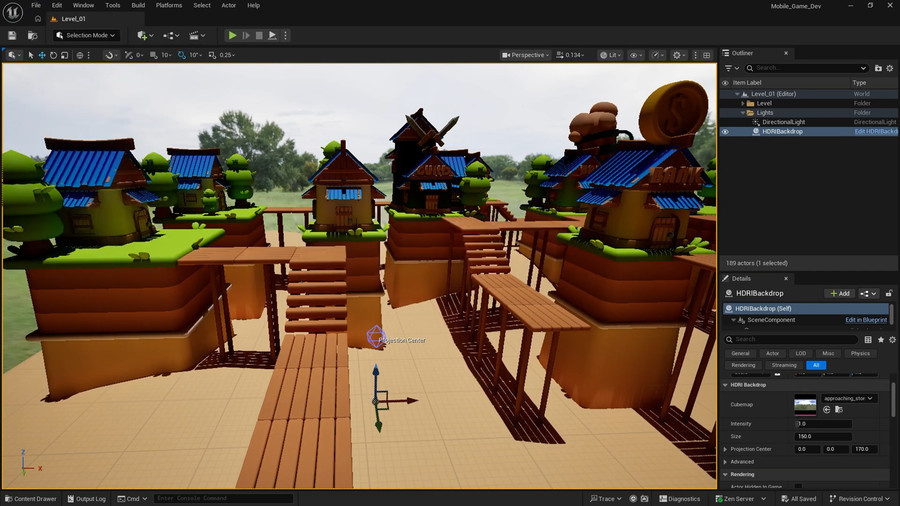Open the Content Drawer
Screen dimensions: 900x506
(31, 499)
